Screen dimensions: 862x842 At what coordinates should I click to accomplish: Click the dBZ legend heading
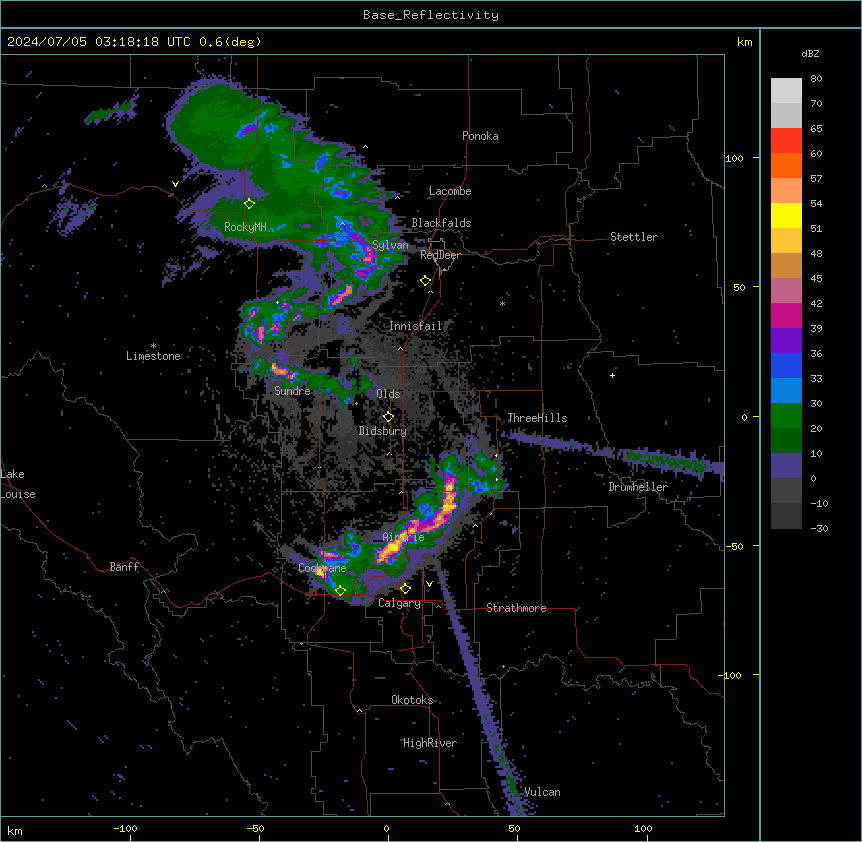pos(810,53)
